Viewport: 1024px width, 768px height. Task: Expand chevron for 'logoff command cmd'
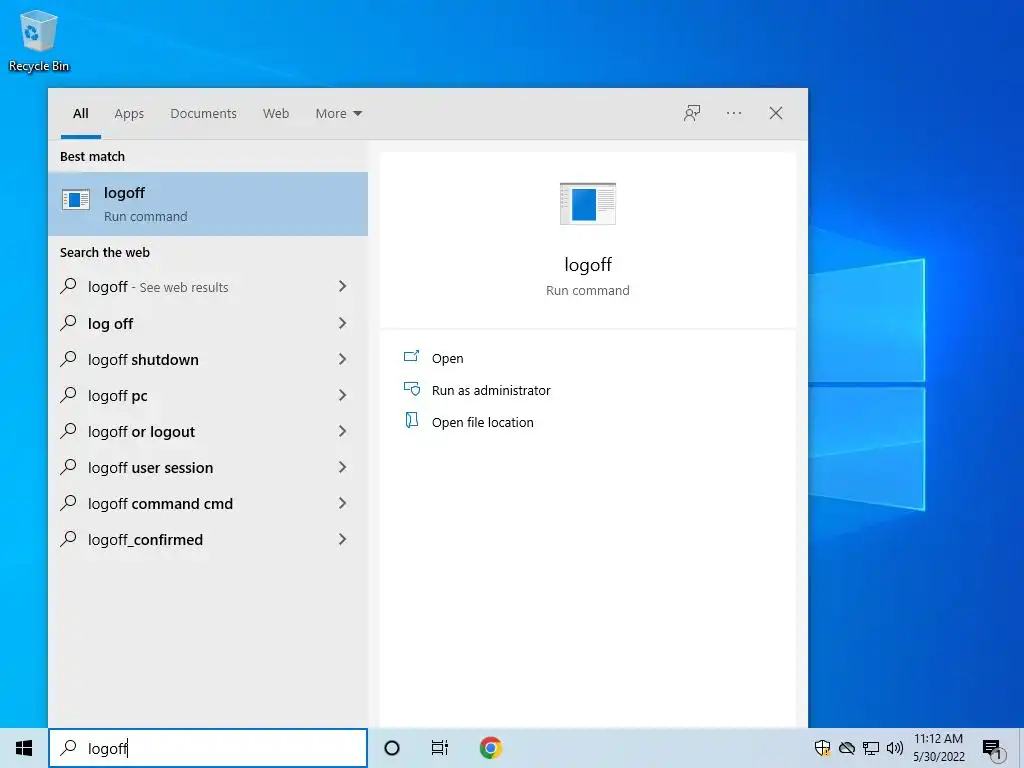(342, 503)
